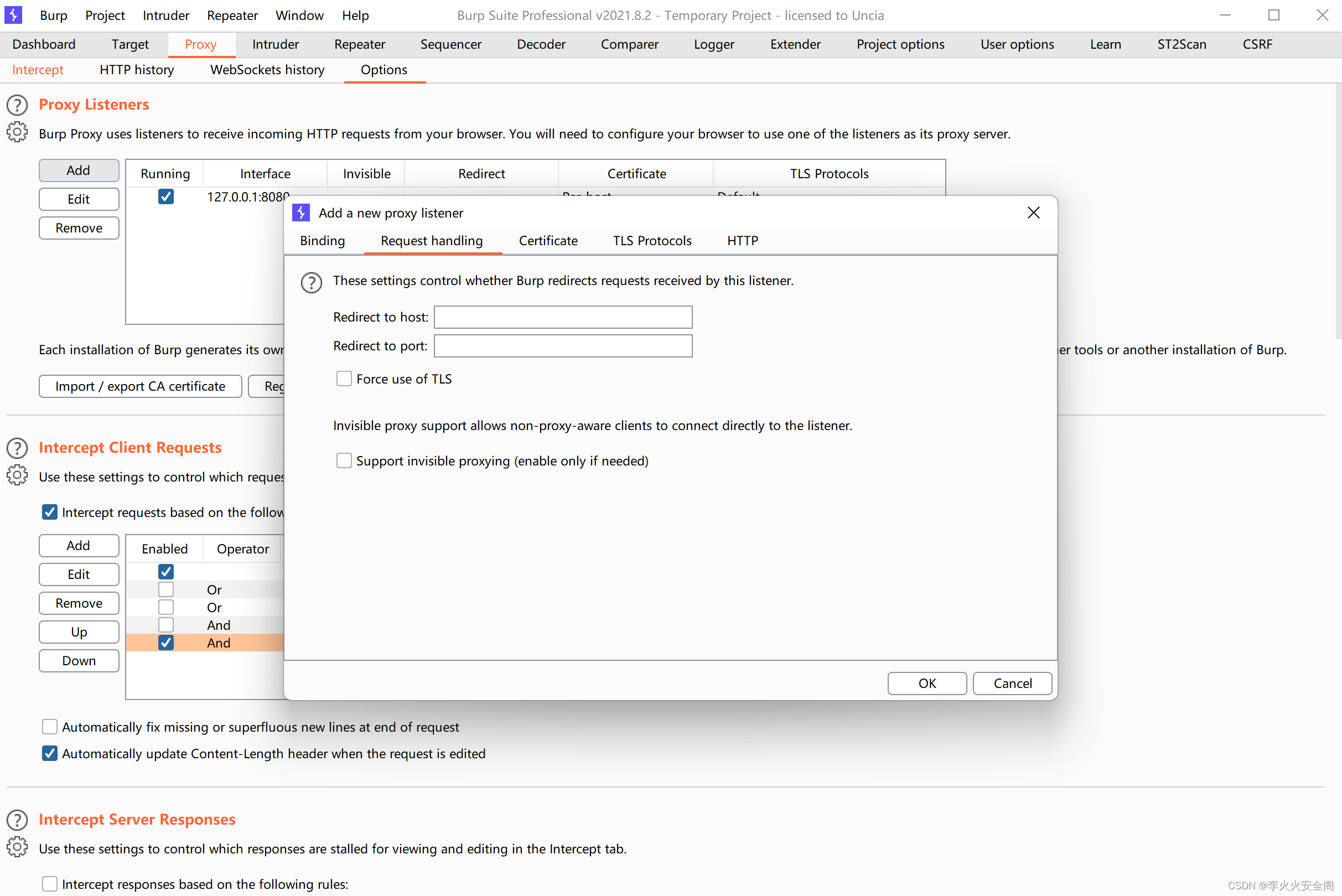Open the ST2Scan tab
Image resolution: width=1342 pixels, height=896 pixels.
pyautogui.click(x=1182, y=45)
